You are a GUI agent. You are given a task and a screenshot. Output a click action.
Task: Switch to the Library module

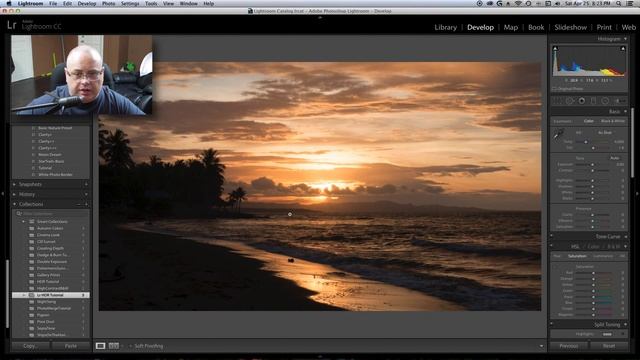click(445, 27)
